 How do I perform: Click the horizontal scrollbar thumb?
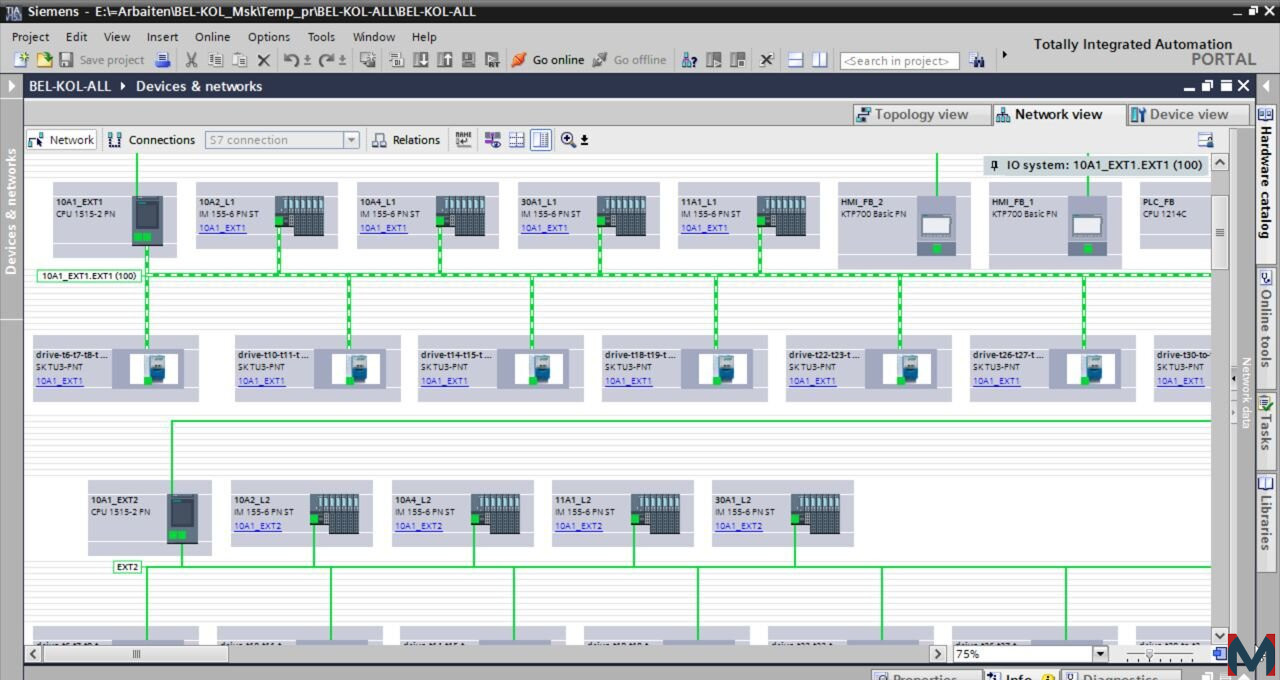point(137,654)
